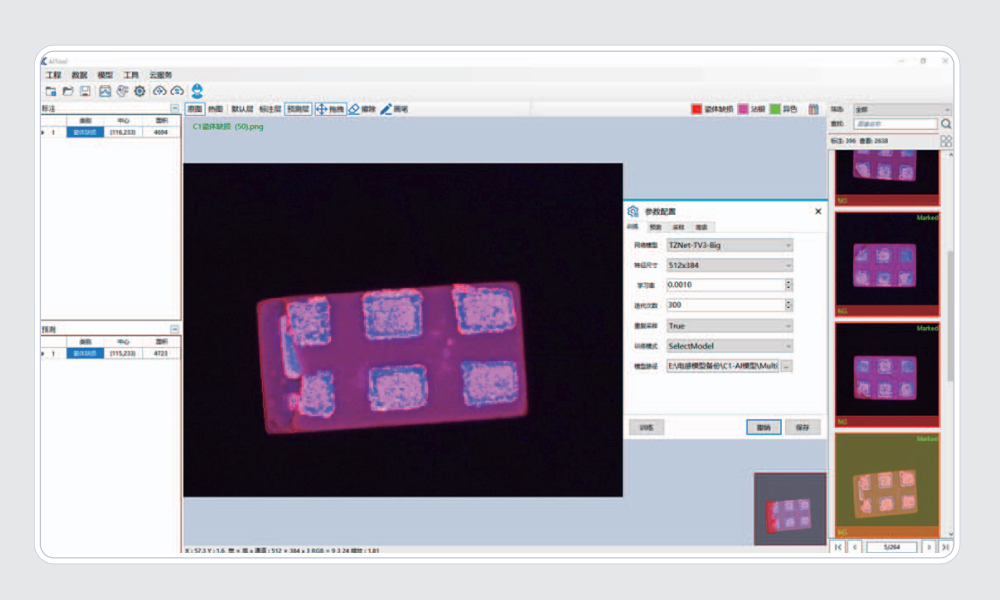Click the red 瓷体缺损 color swatch

pos(697,109)
